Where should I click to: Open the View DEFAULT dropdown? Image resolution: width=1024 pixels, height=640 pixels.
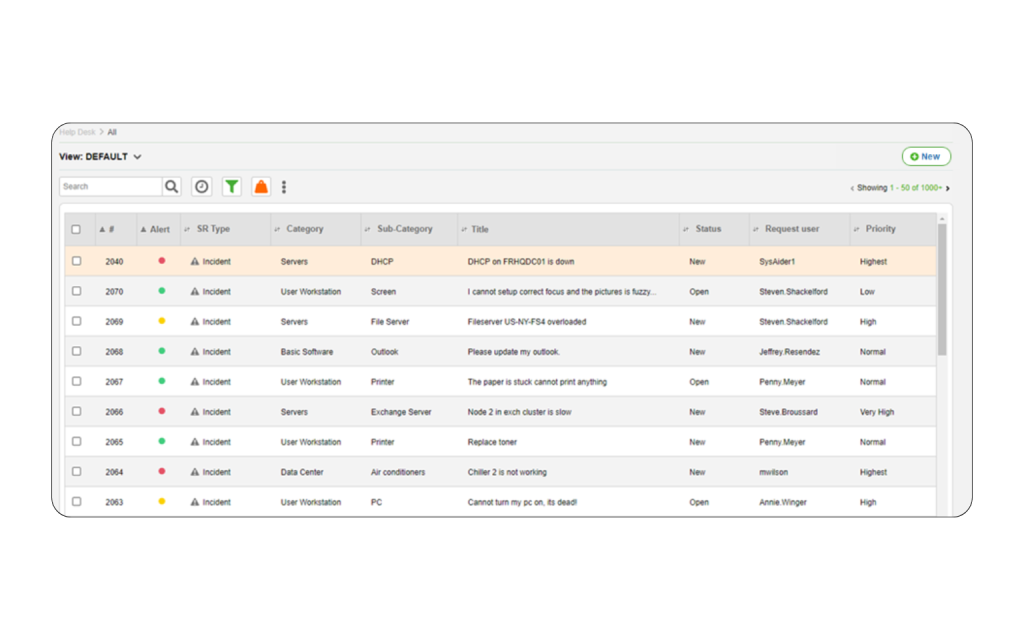click(x=103, y=157)
